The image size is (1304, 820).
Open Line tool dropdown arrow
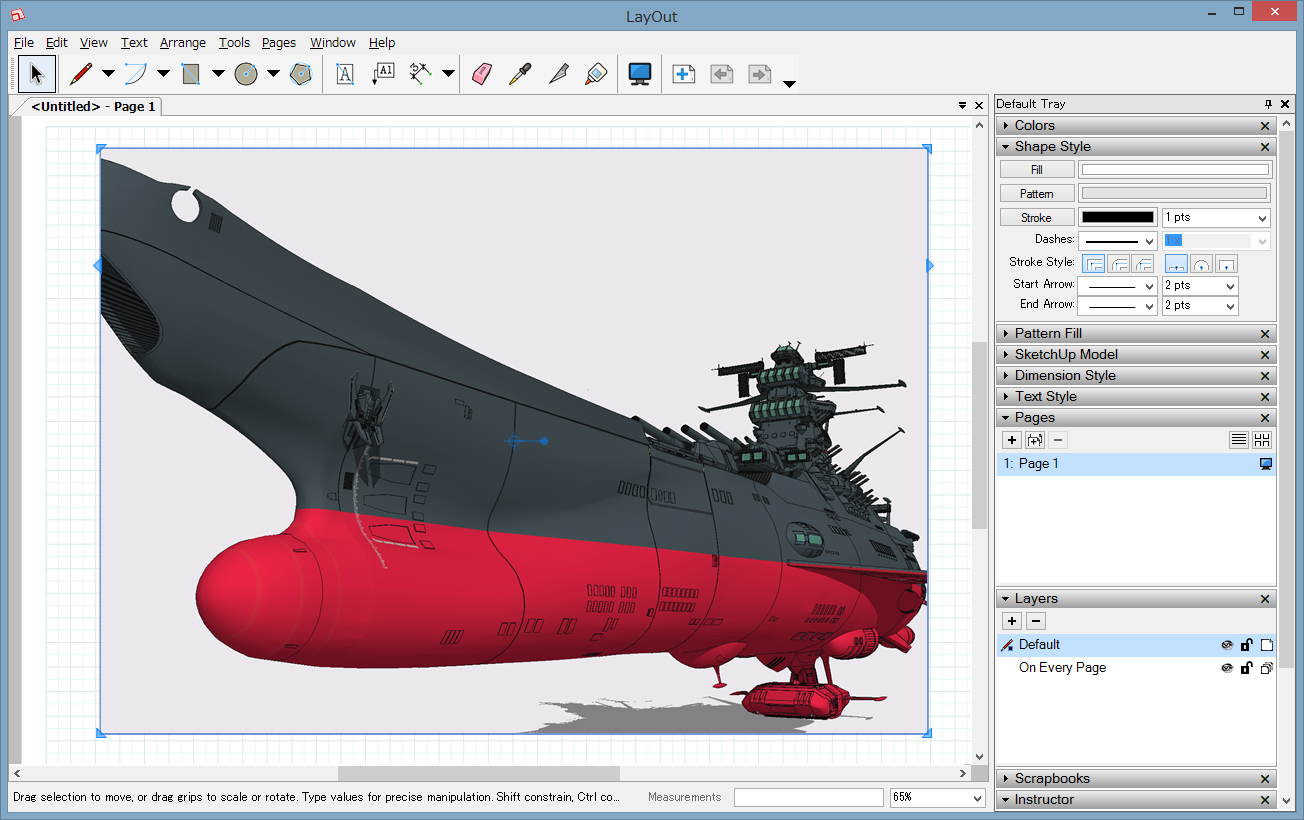(x=108, y=74)
